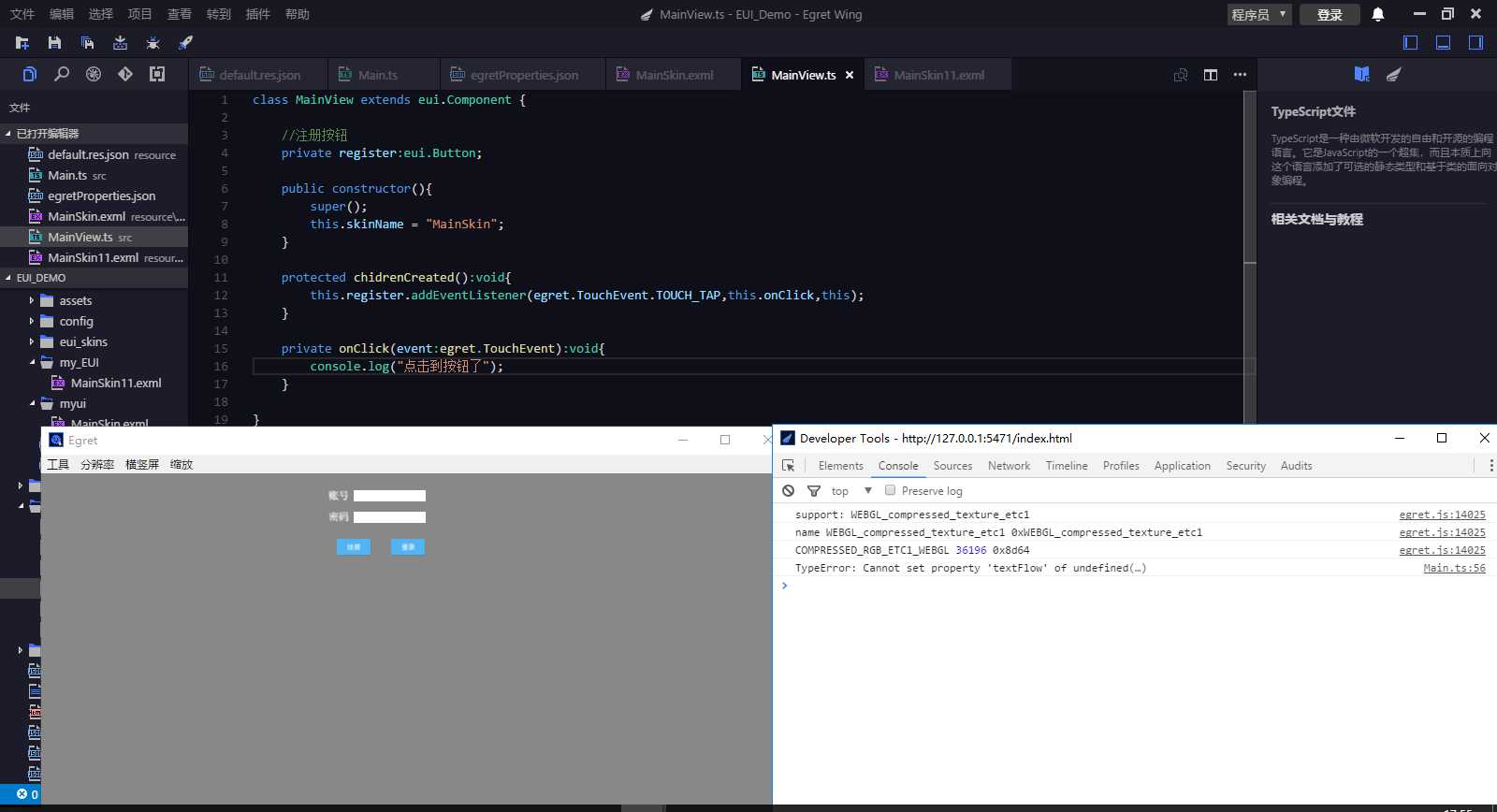The width and height of the screenshot is (1497, 812).
Task: Switch to the MainSkin11.exml tab
Action: point(937,75)
